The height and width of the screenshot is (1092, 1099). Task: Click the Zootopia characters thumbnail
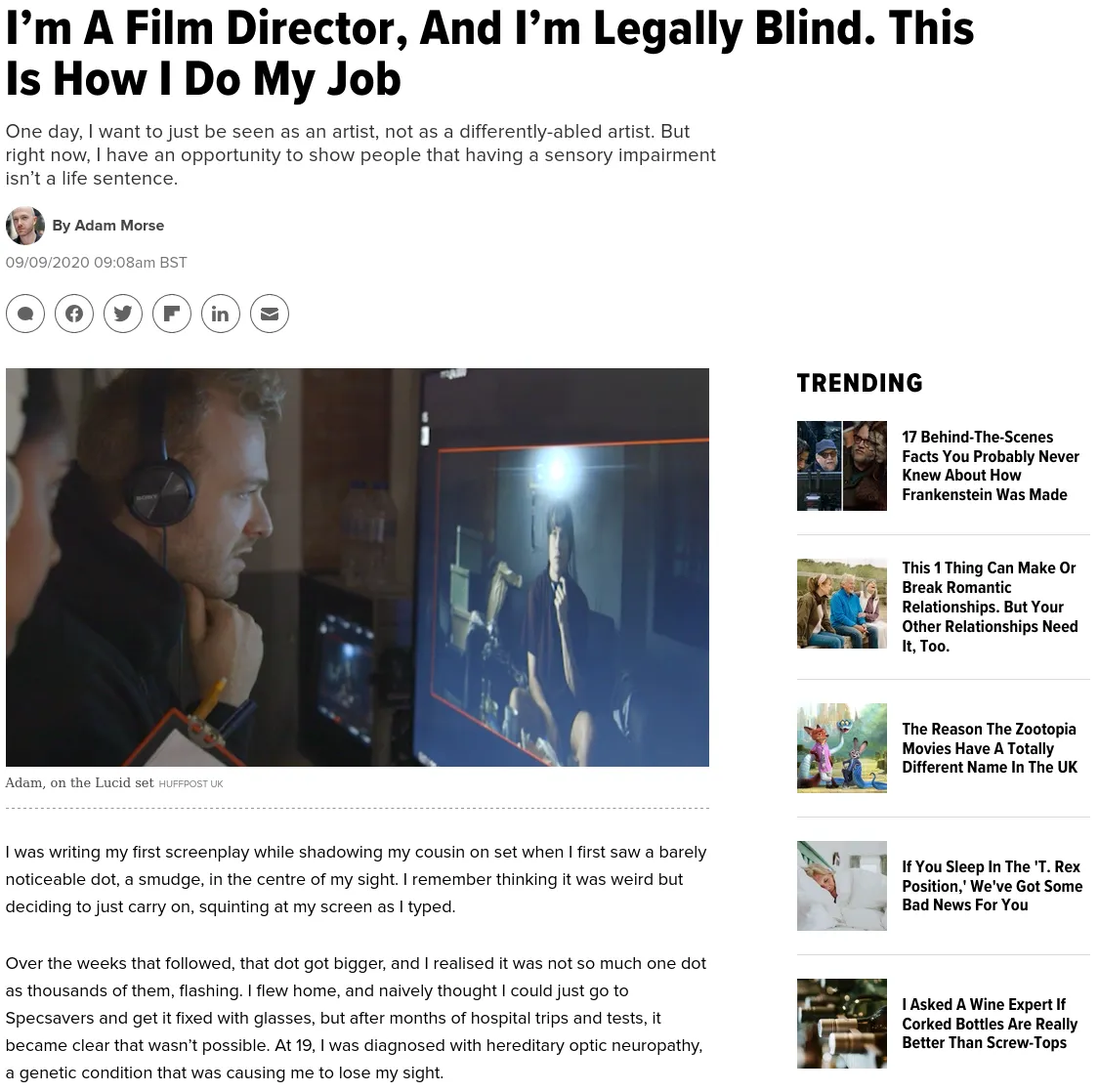coord(842,748)
